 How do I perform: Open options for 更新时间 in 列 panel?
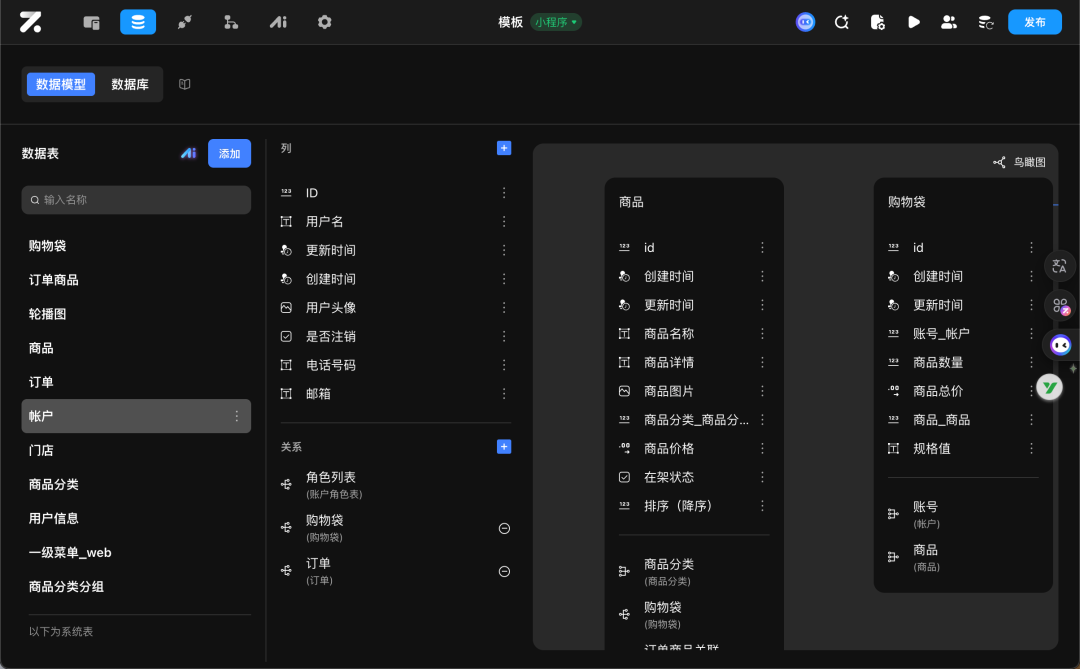pyautogui.click(x=503, y=250)
